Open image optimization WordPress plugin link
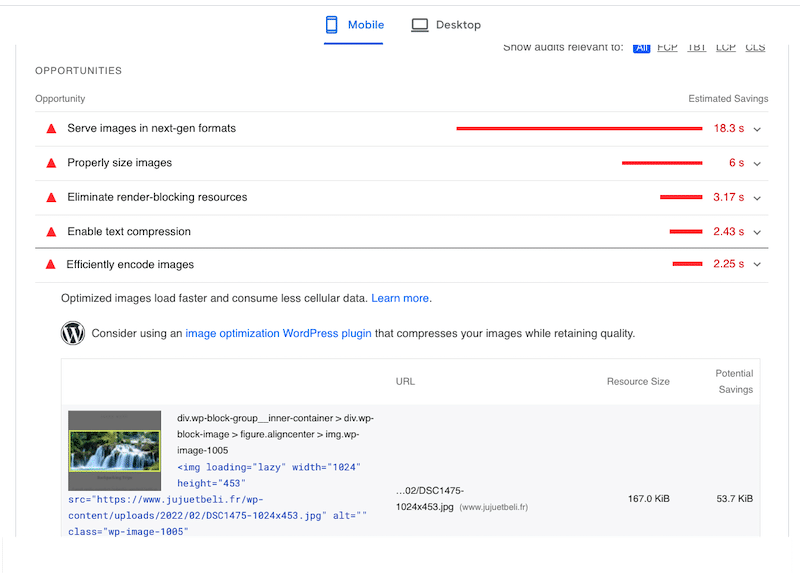The image size is (800, 573). [x=278, y=333]
